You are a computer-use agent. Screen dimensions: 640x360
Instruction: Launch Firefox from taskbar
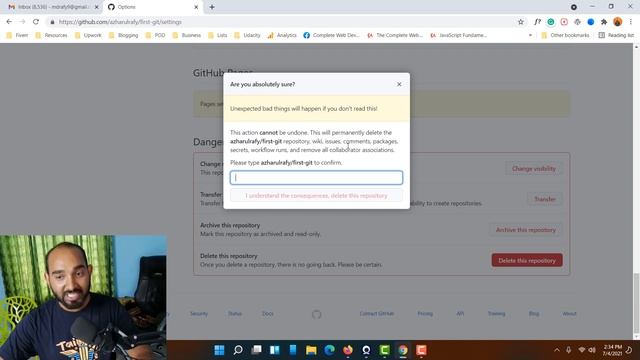[348, 350]
